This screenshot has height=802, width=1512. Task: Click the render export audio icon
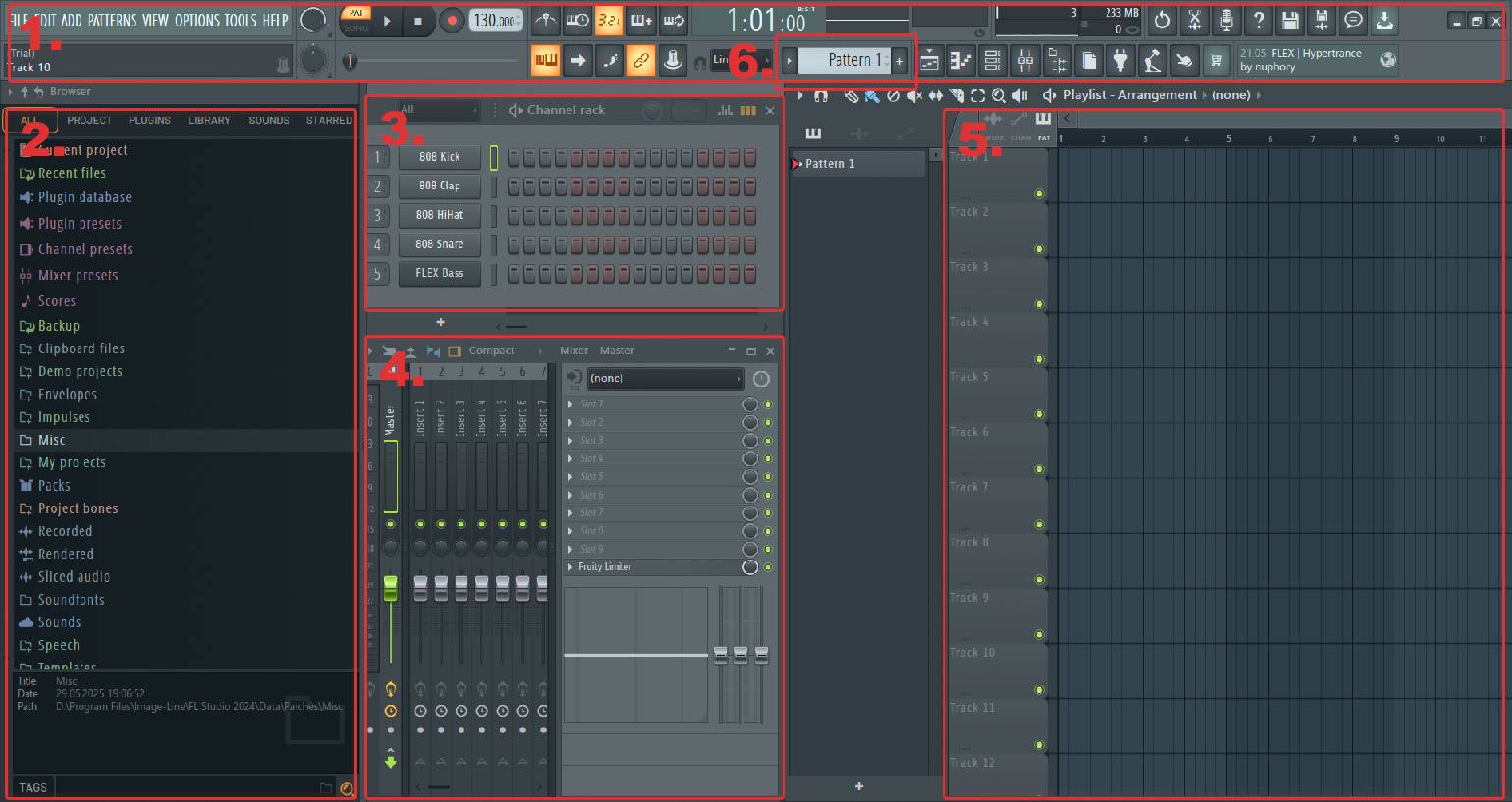pyautogui.click(x=1322, y=20)
